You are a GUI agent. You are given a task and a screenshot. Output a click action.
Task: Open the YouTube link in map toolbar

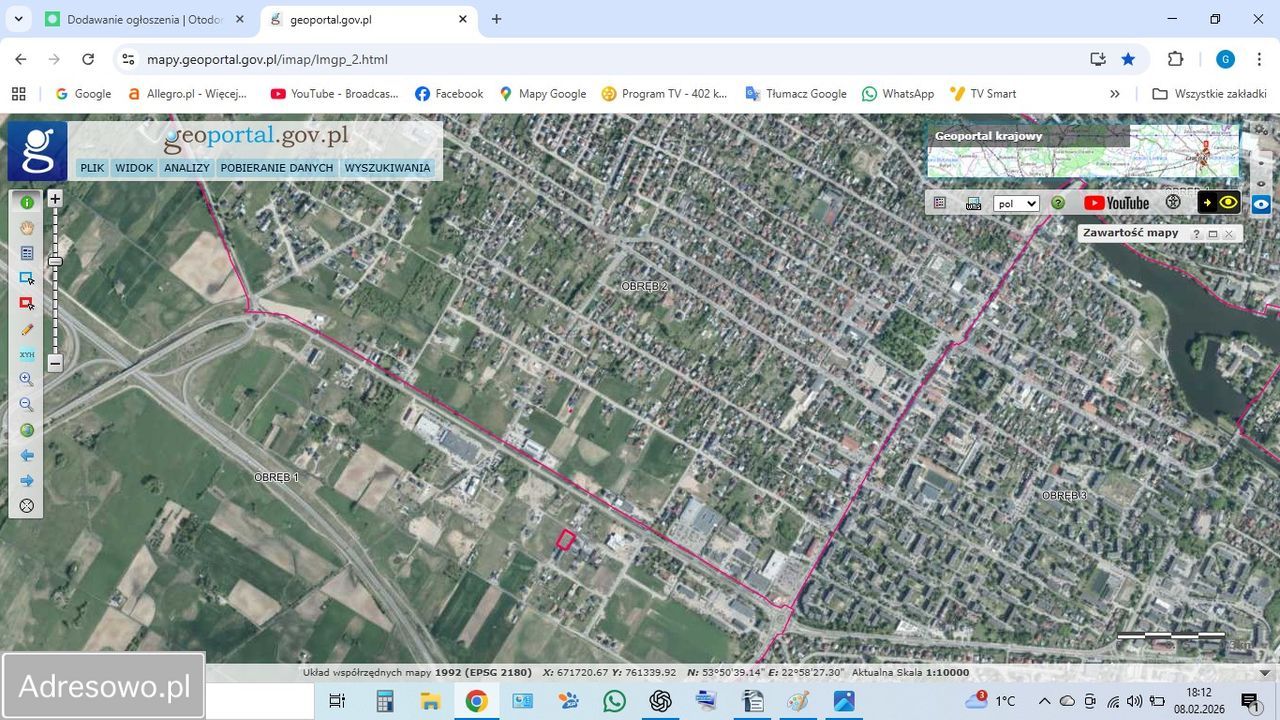1116,203
